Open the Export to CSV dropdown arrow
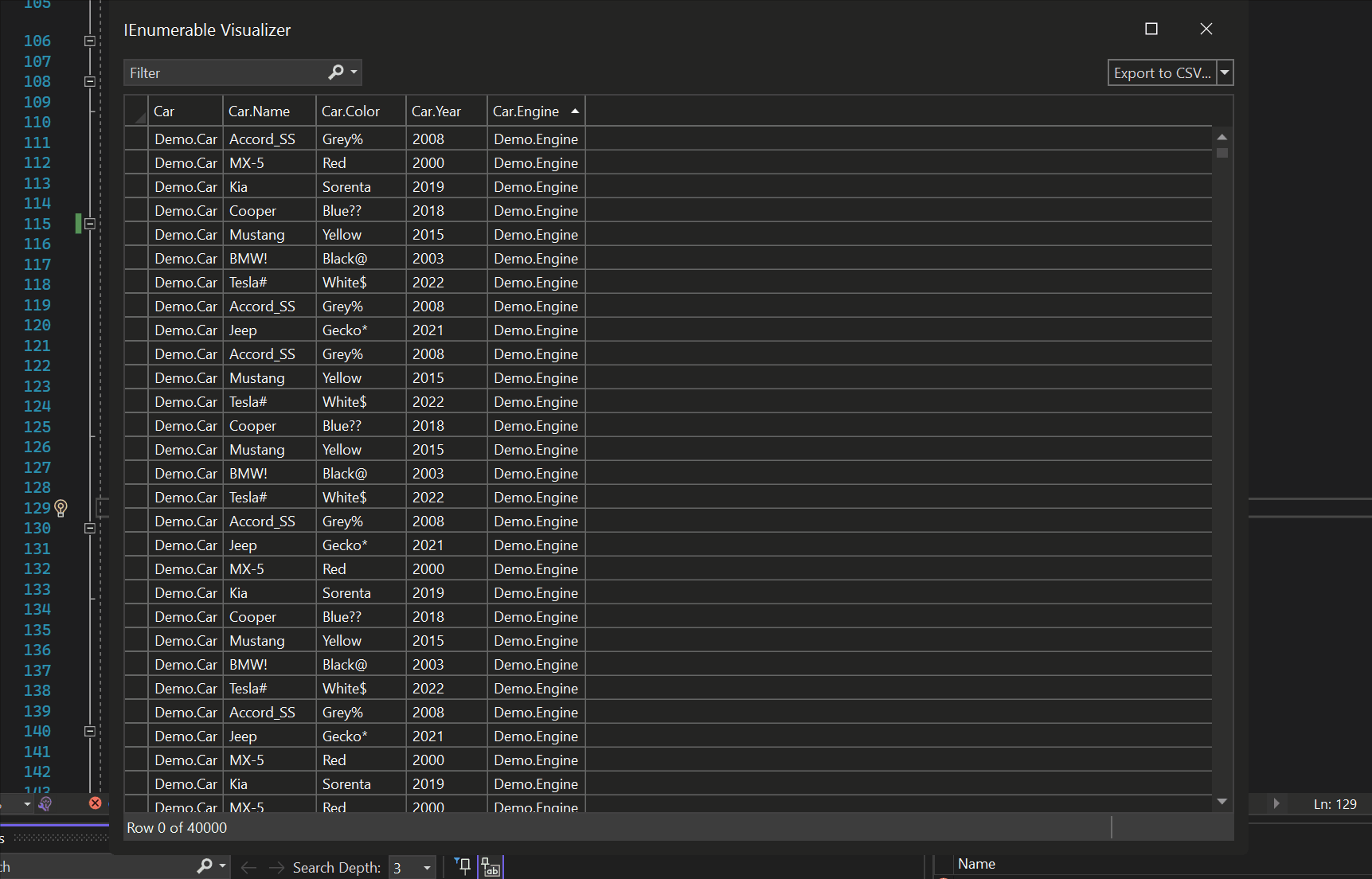The height and width of the screenshot is (879, 1372). coord(1225,72)
